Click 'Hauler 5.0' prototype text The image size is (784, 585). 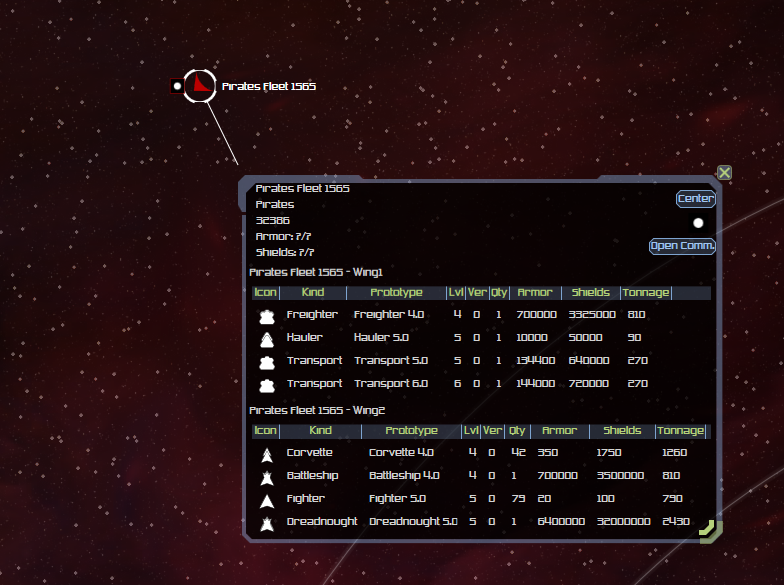coord(381,338)
